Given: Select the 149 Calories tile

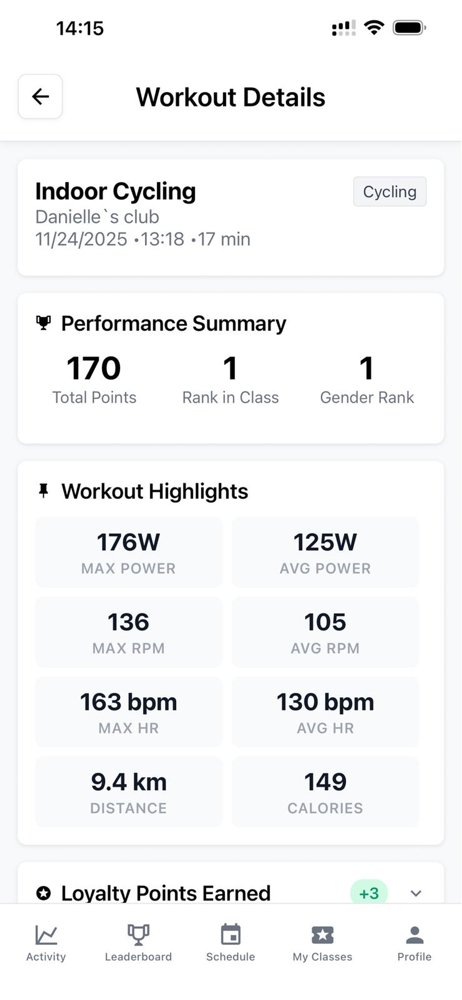Looking at the screenshot, I should coord(325,792).
